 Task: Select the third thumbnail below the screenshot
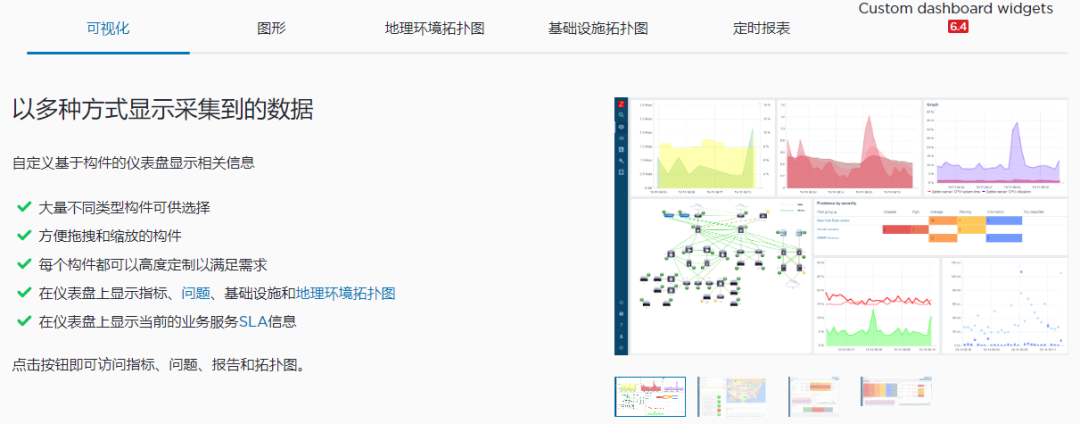coord(813,396)
